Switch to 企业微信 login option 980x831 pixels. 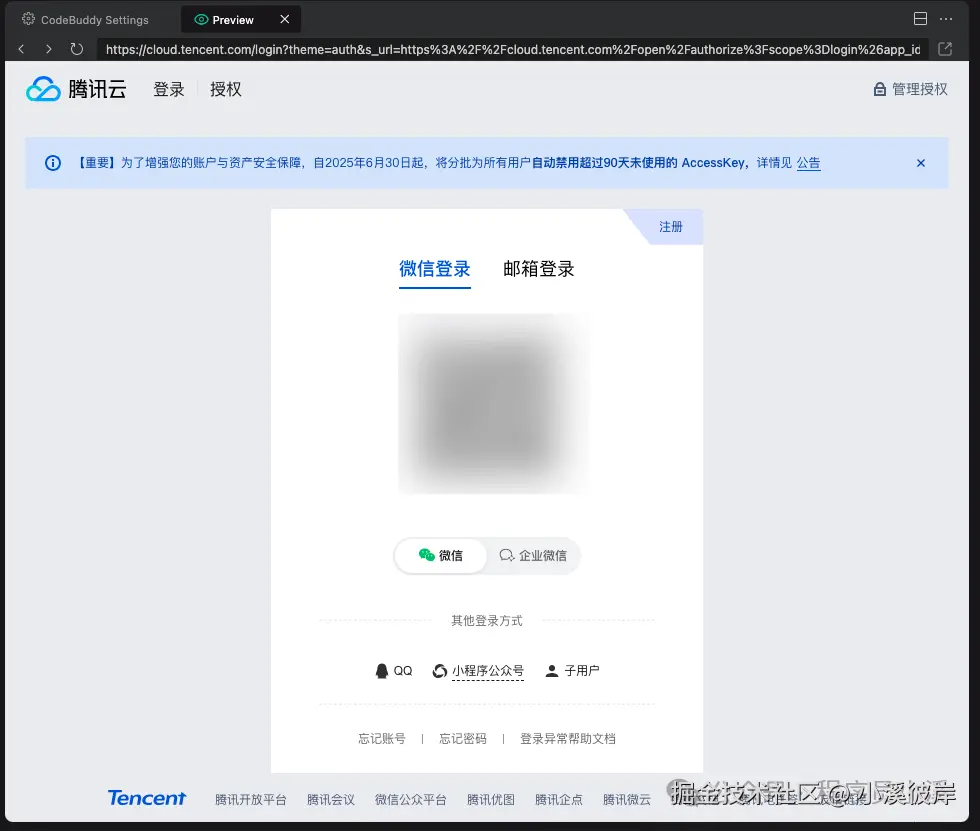pos(533,555)
